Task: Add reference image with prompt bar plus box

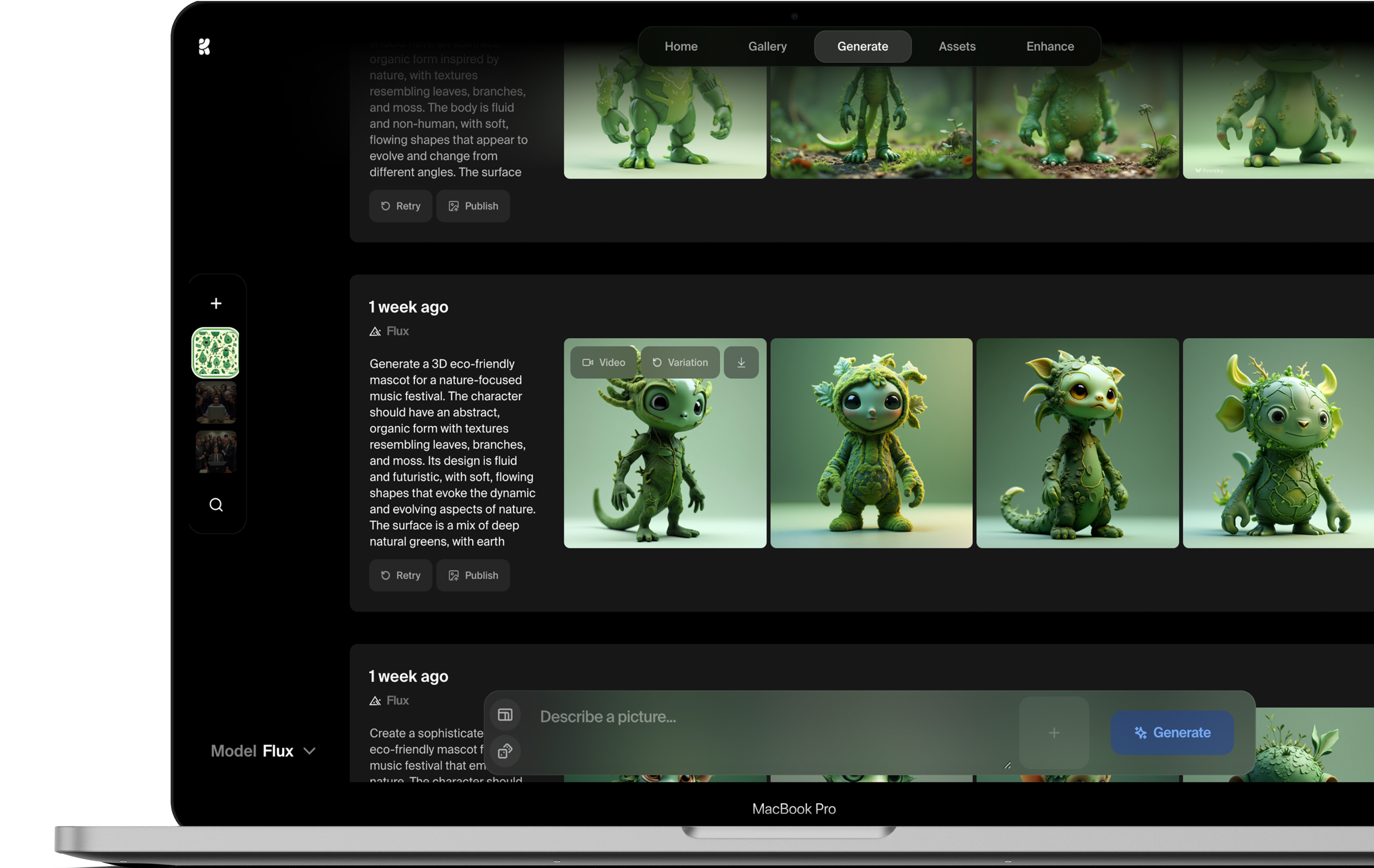Action: tap(1054, 733)
